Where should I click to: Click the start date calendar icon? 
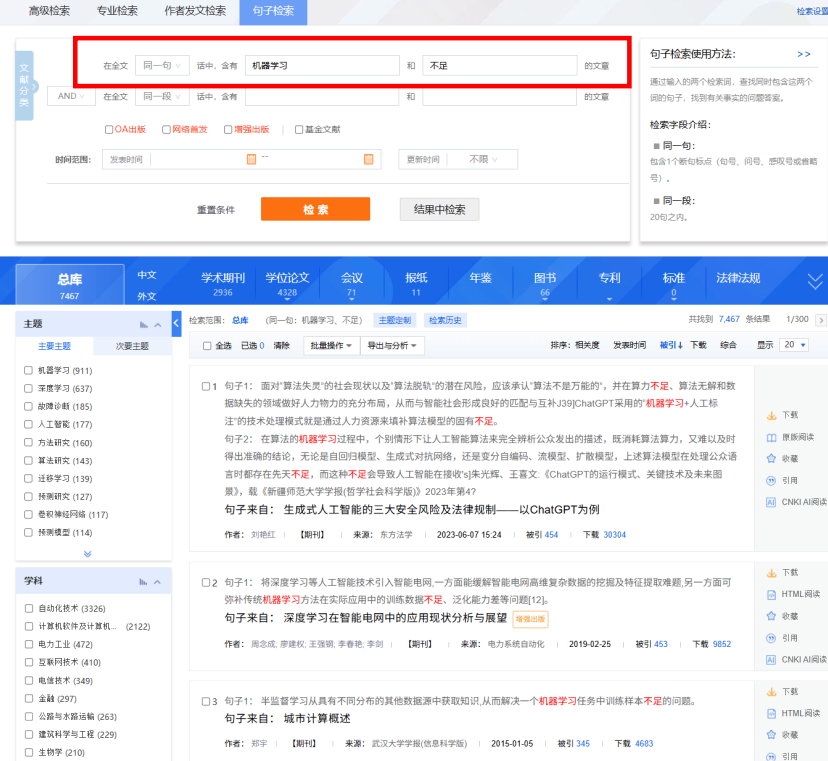[x=251, y=159]
